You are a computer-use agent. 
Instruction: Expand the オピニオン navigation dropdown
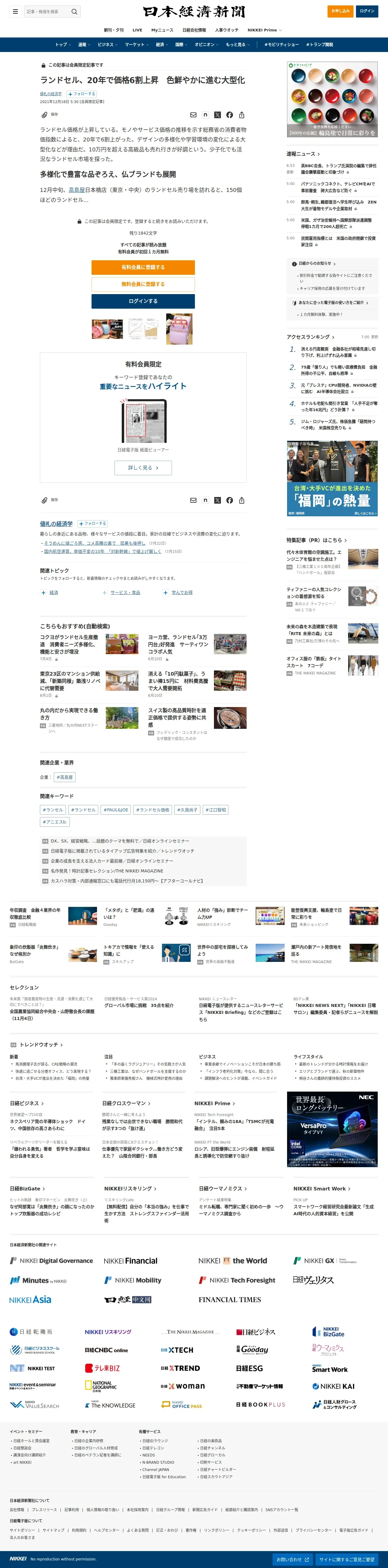pos(206,44)
